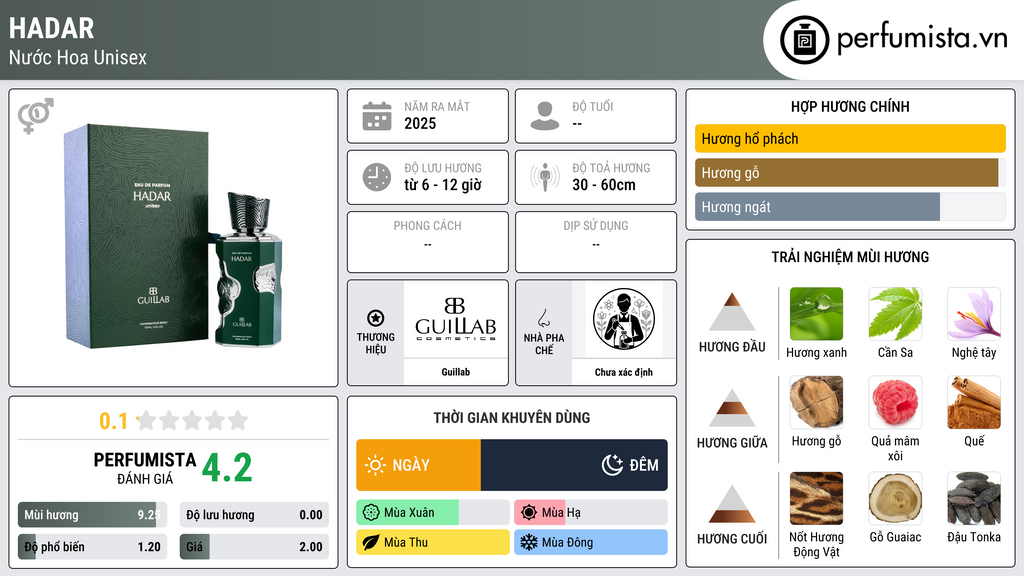Viewport: 1024px width, 576px height.
Task: Click the sun icon in the Ngày bar
Action: pyautogui.click(x=376, y=465)
